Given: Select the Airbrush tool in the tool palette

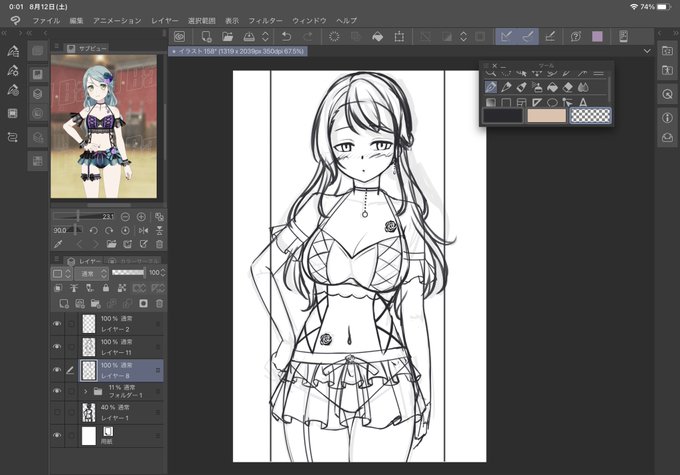Looking at the screenshot, I should click(x=537, y=87).
